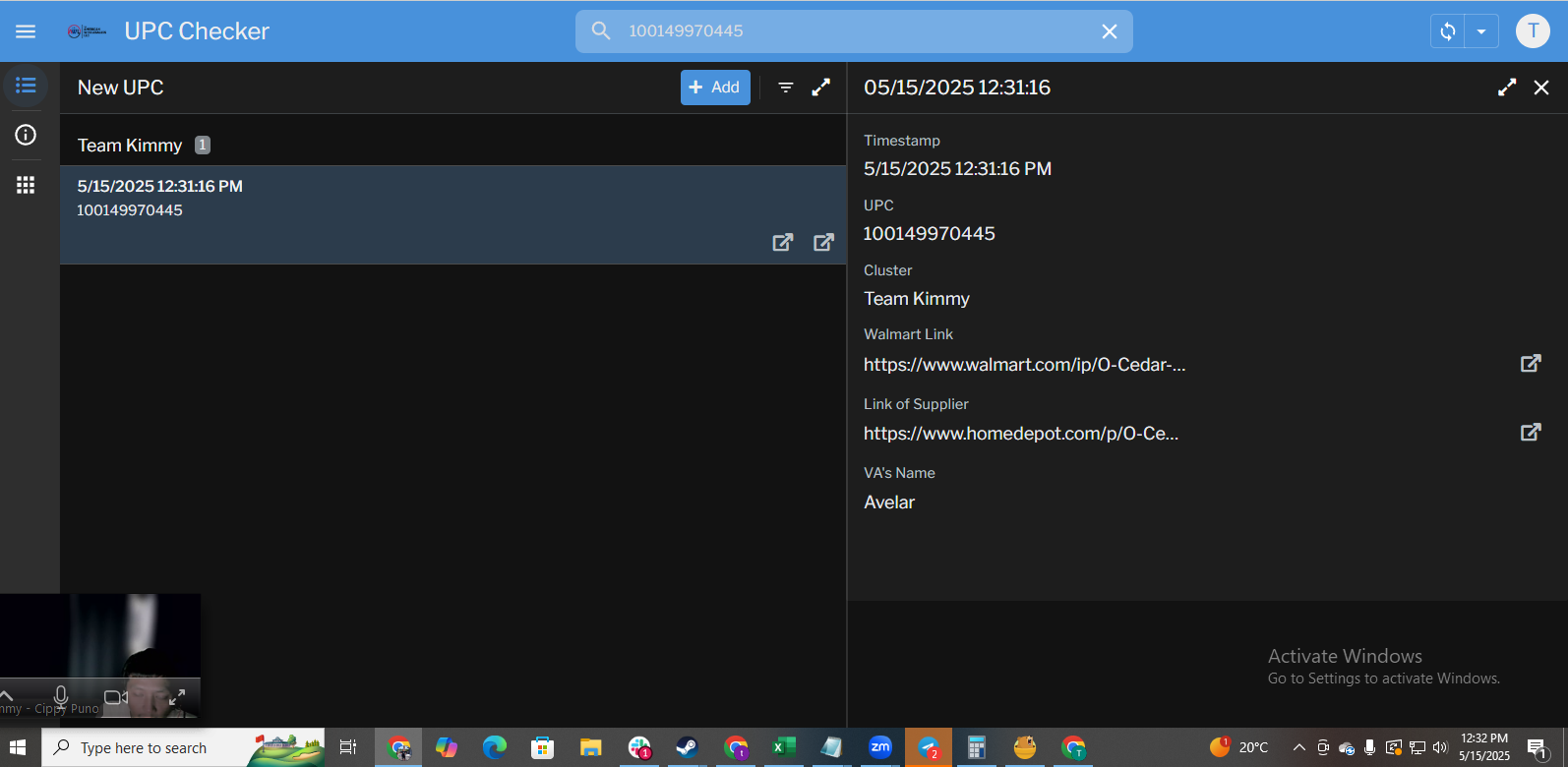Open the sync options dropdown arrow
1568x767 pixels.
click(x=1481, y=31)
